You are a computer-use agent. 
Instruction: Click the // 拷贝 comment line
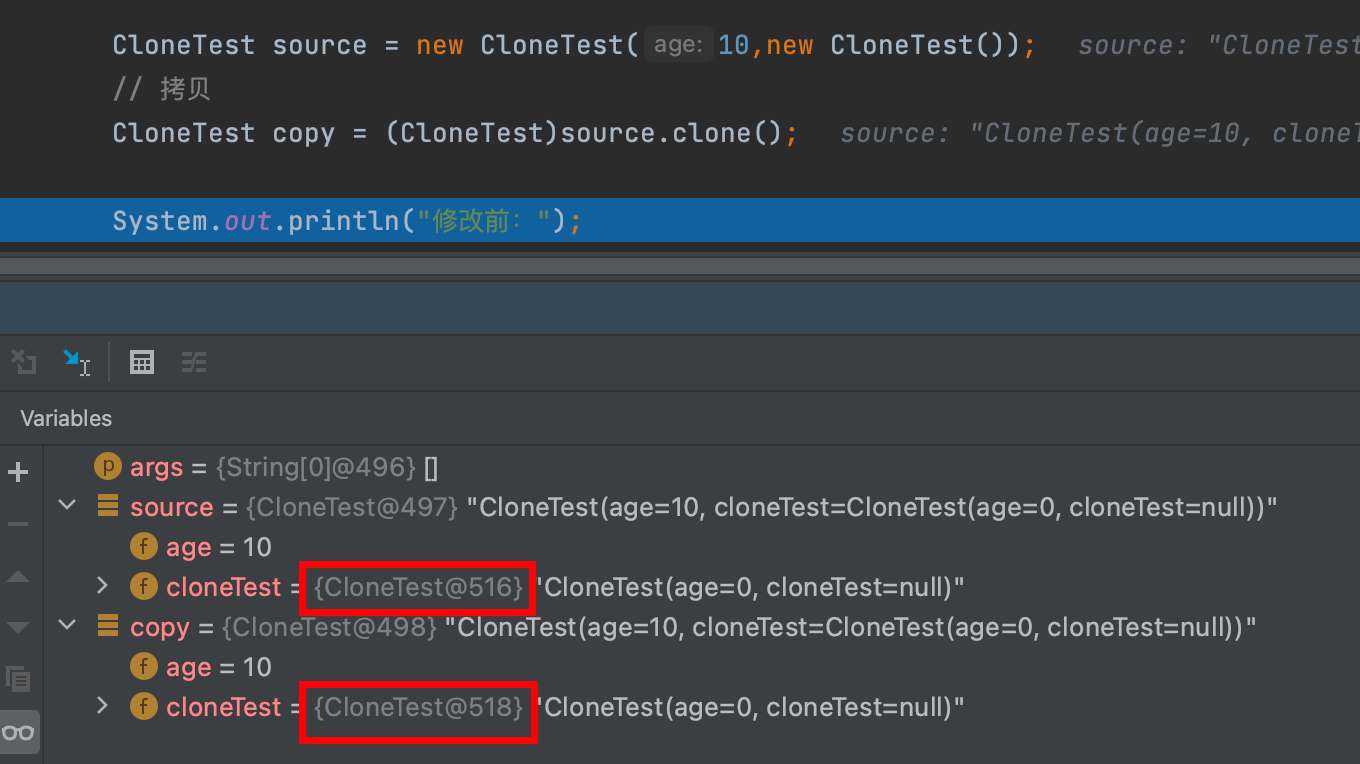tap(162, 89)
